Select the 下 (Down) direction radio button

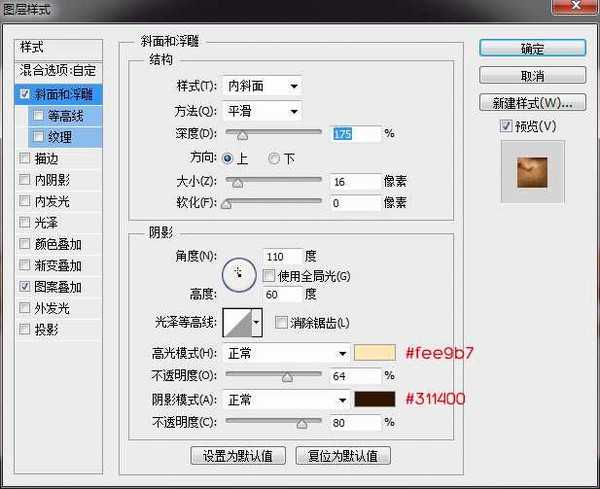point(274,158)
